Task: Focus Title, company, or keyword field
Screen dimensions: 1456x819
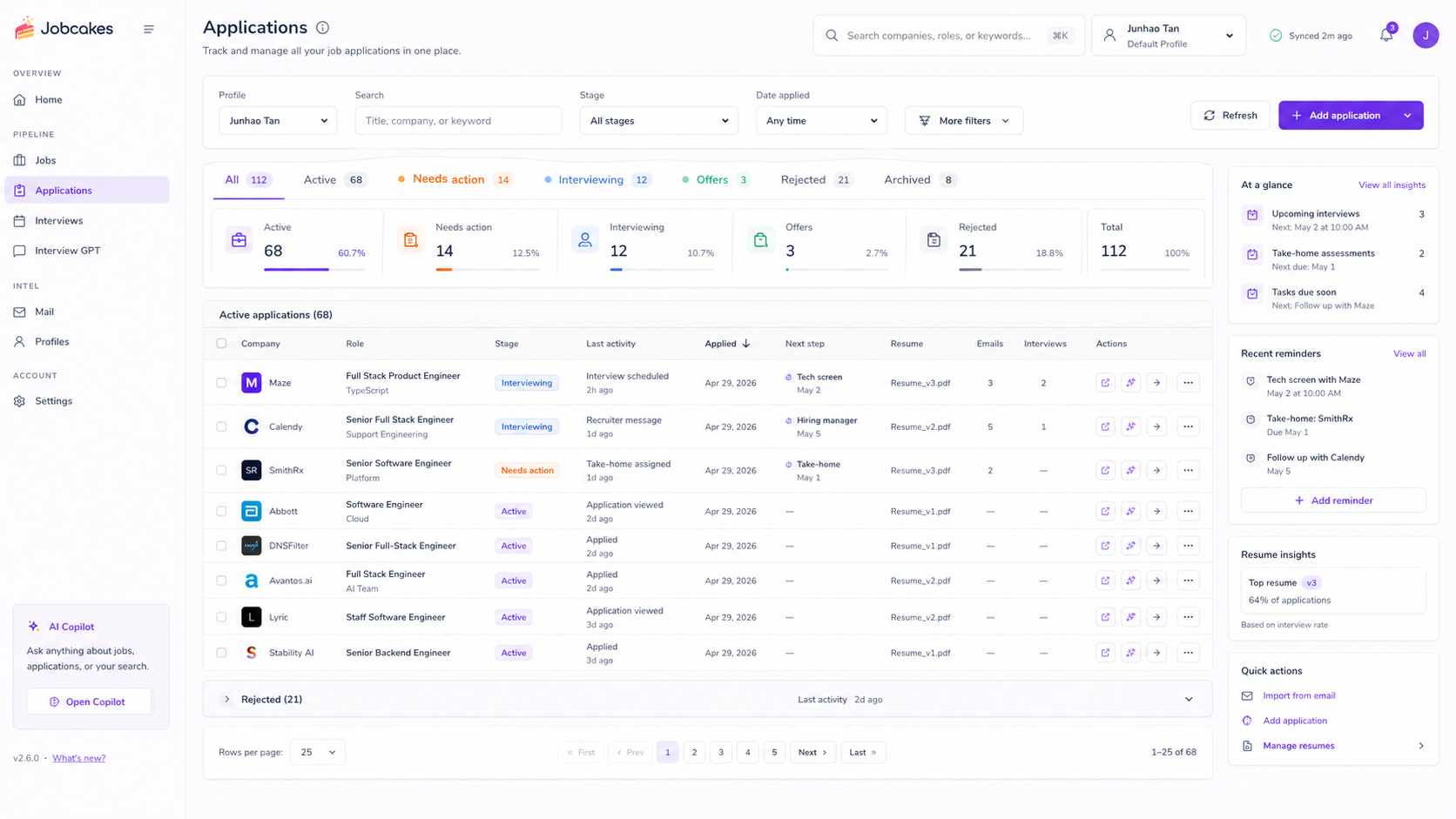Action: 458,121
